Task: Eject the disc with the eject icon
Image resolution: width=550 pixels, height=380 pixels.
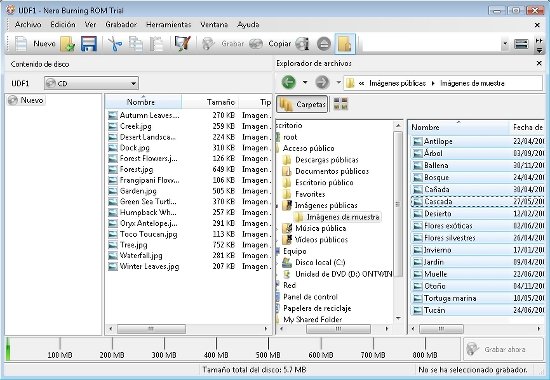Action: [324, 44]
